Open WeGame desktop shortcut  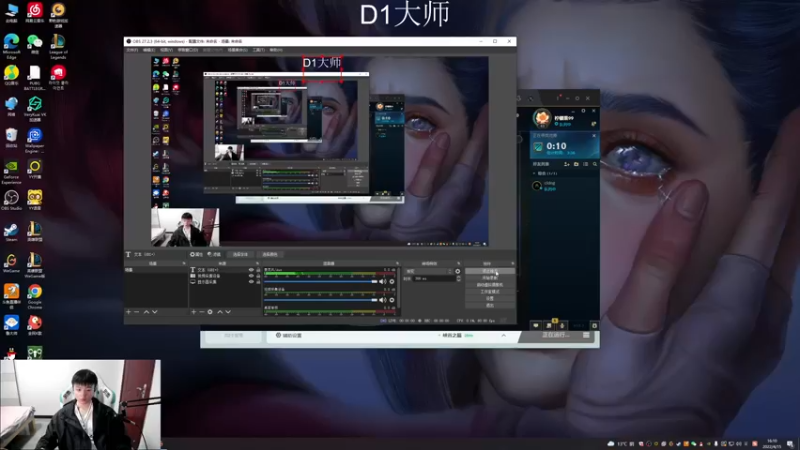point(11,263)
